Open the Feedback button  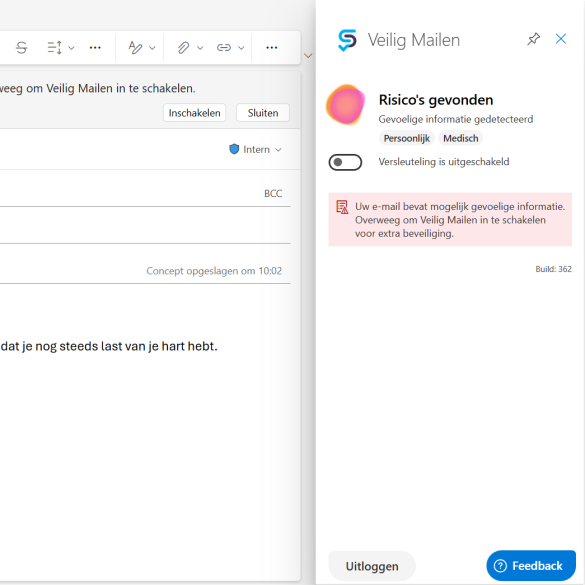(531, 566)
